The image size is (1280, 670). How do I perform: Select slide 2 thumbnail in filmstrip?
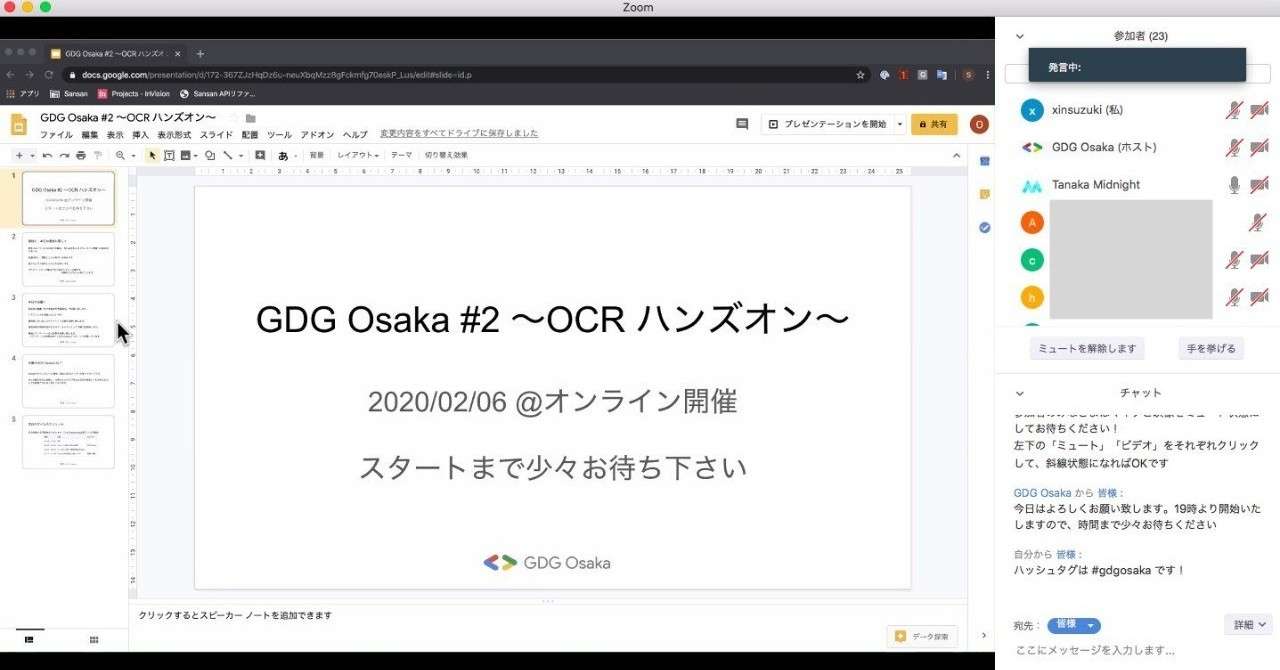(x=68, y=259)
